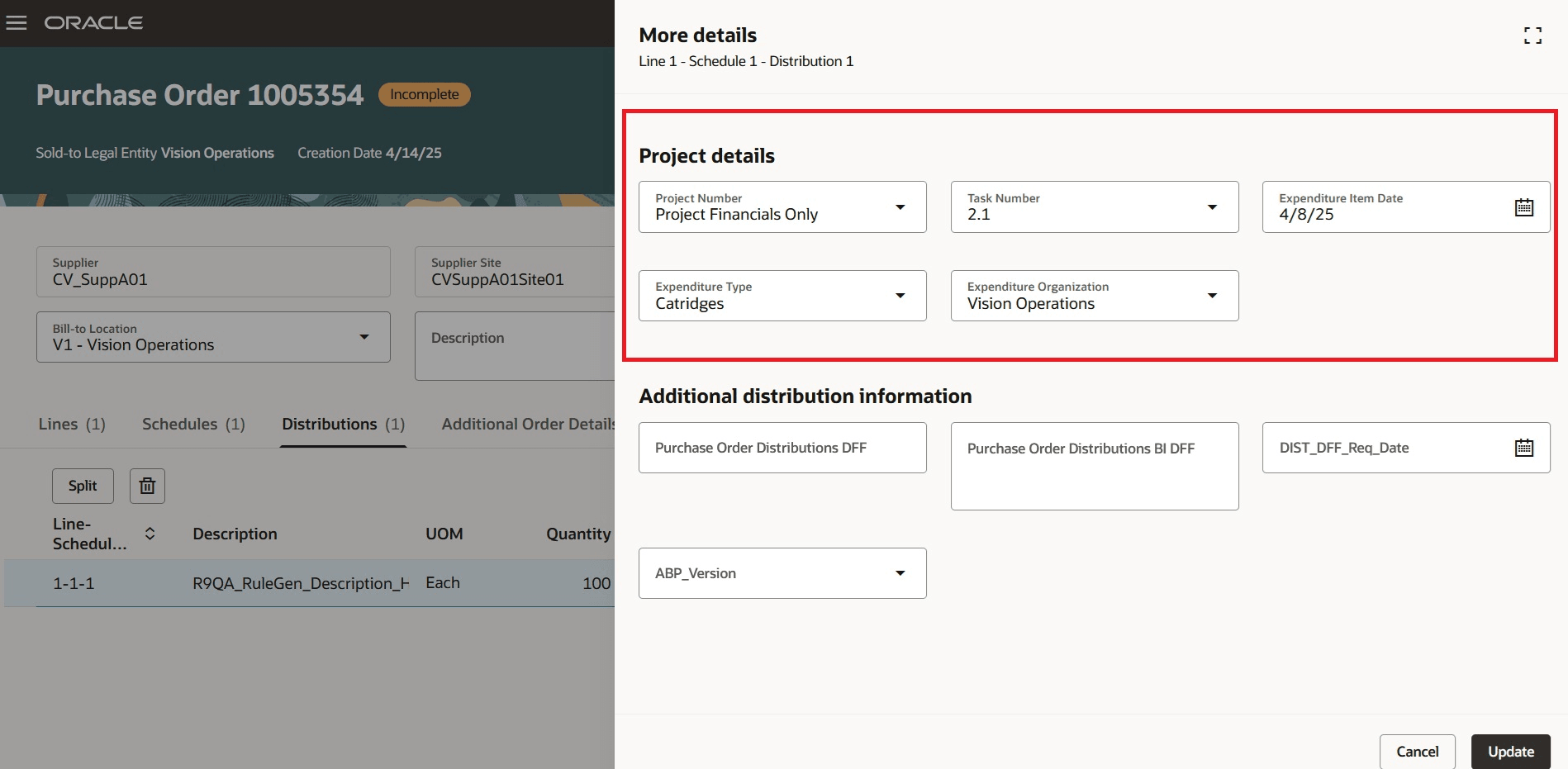Click the Incomplete status badge
The width and height of the screenshot is (1568, 769).
(x=425, y=95)
